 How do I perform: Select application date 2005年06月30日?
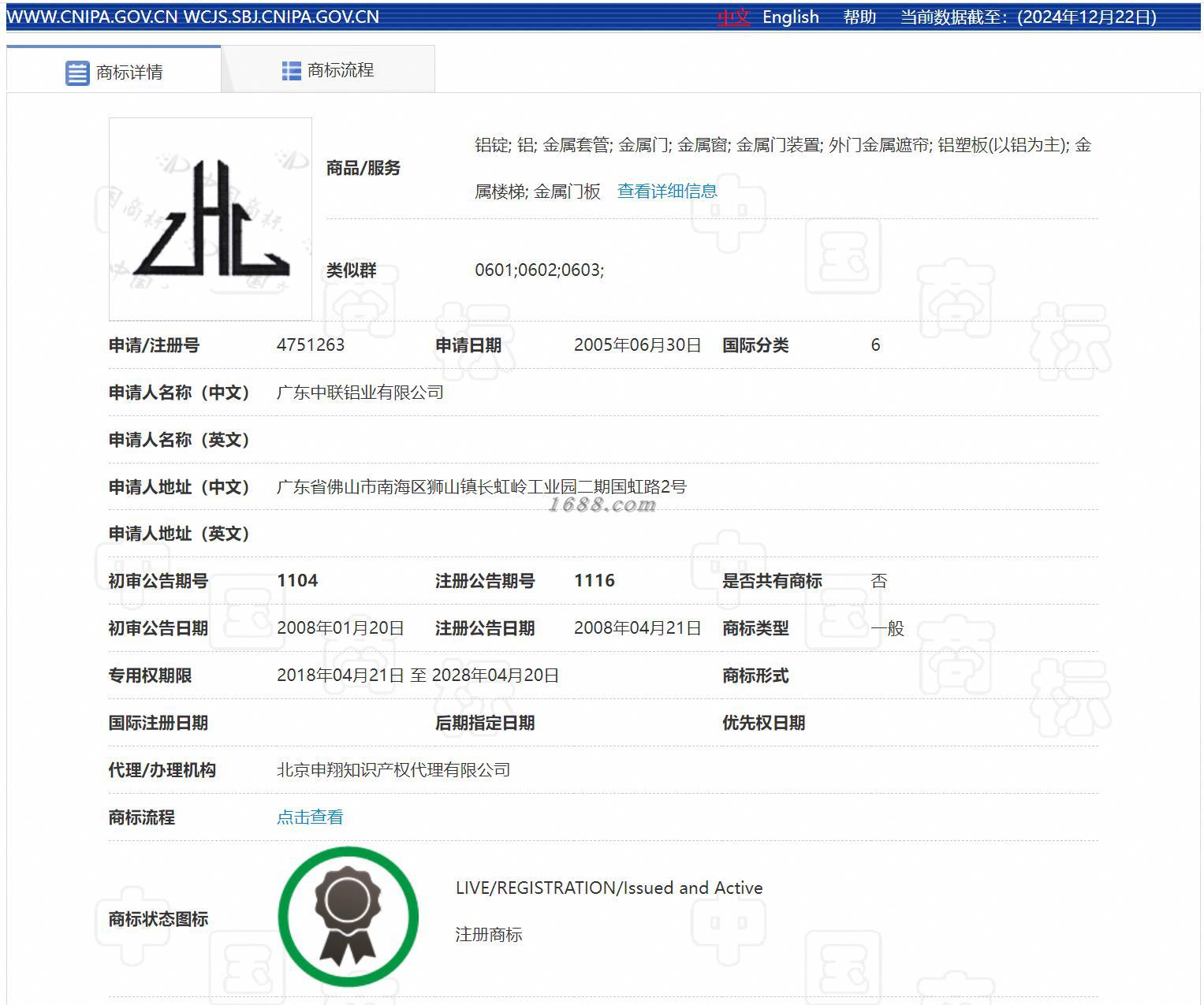[637, 344]
